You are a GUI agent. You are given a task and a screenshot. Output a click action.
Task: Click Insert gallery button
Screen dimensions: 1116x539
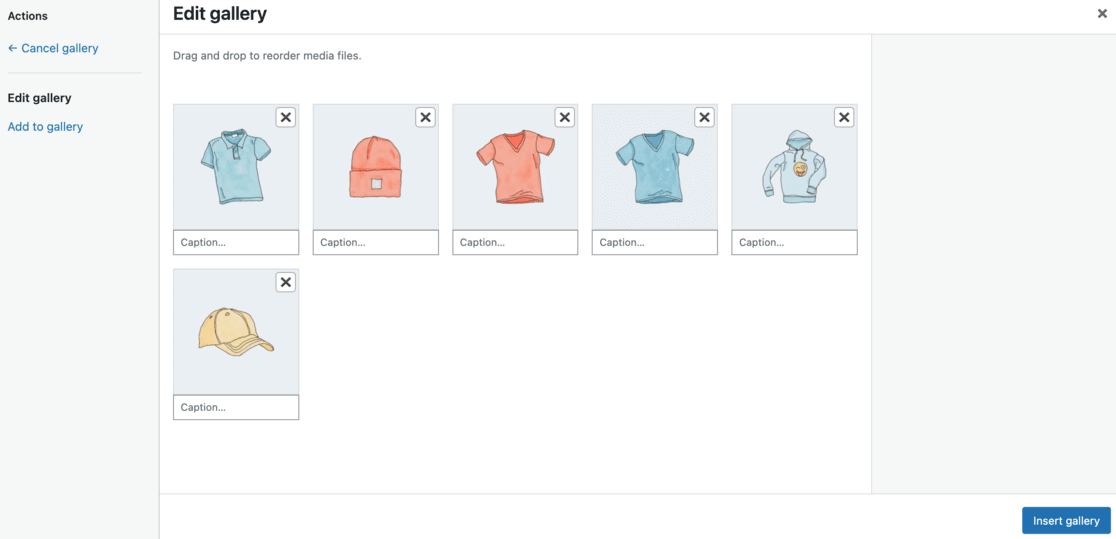(1066, 521)
